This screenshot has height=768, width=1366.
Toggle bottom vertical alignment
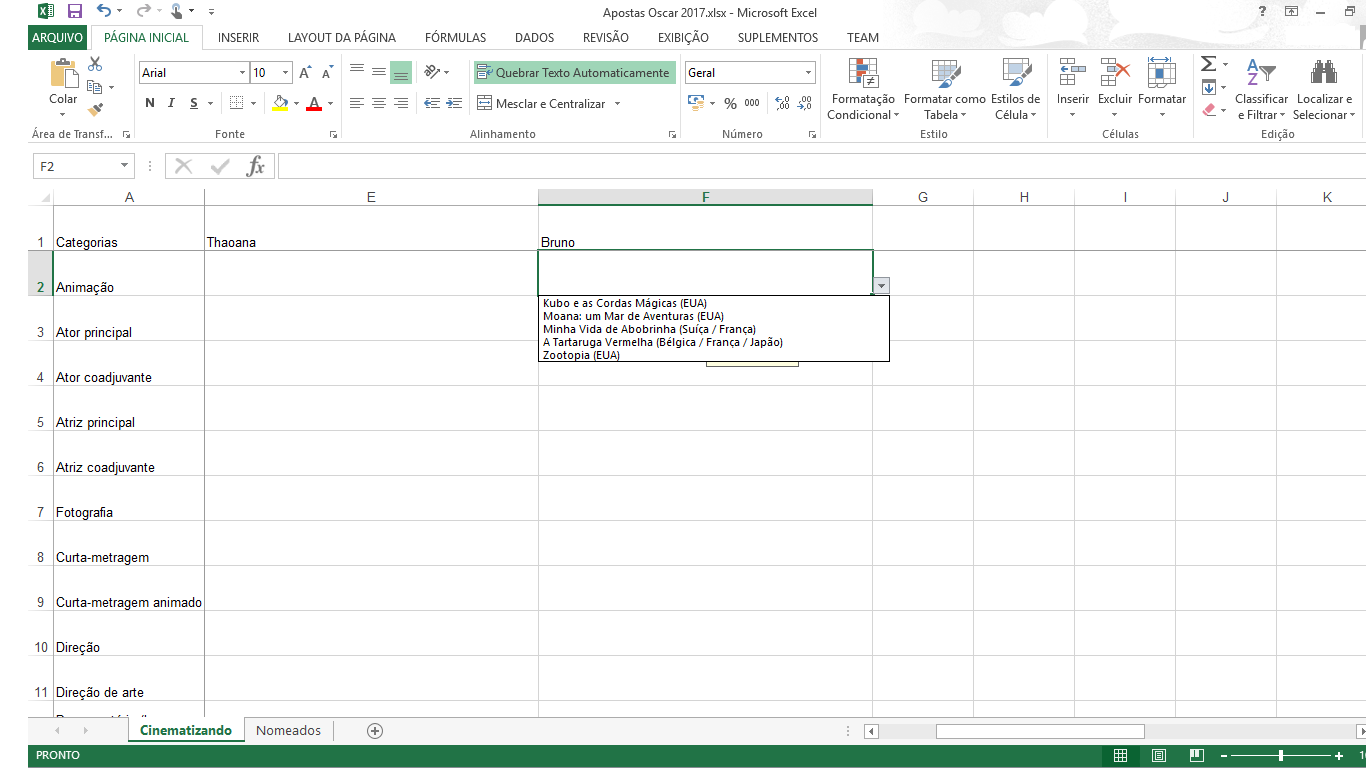point(400,72)
